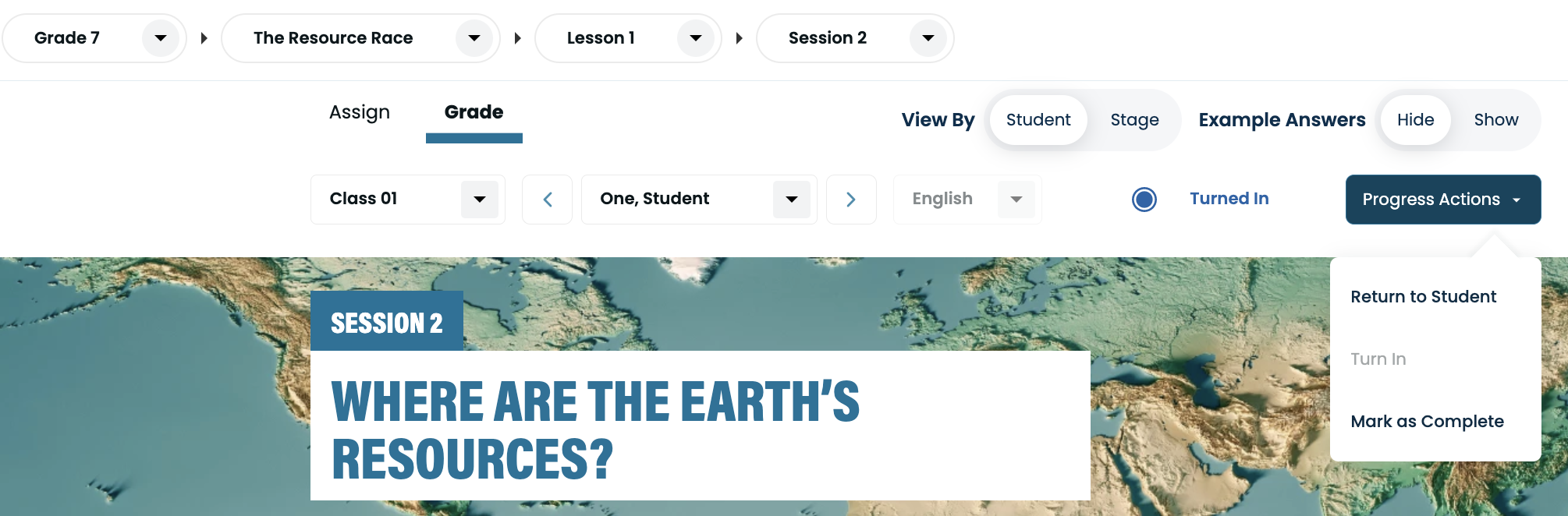Image resolution: width=1568 pixels, height=516 pixels.
Task: Expand The Resource Race unit dropdown
Action: 474,38
